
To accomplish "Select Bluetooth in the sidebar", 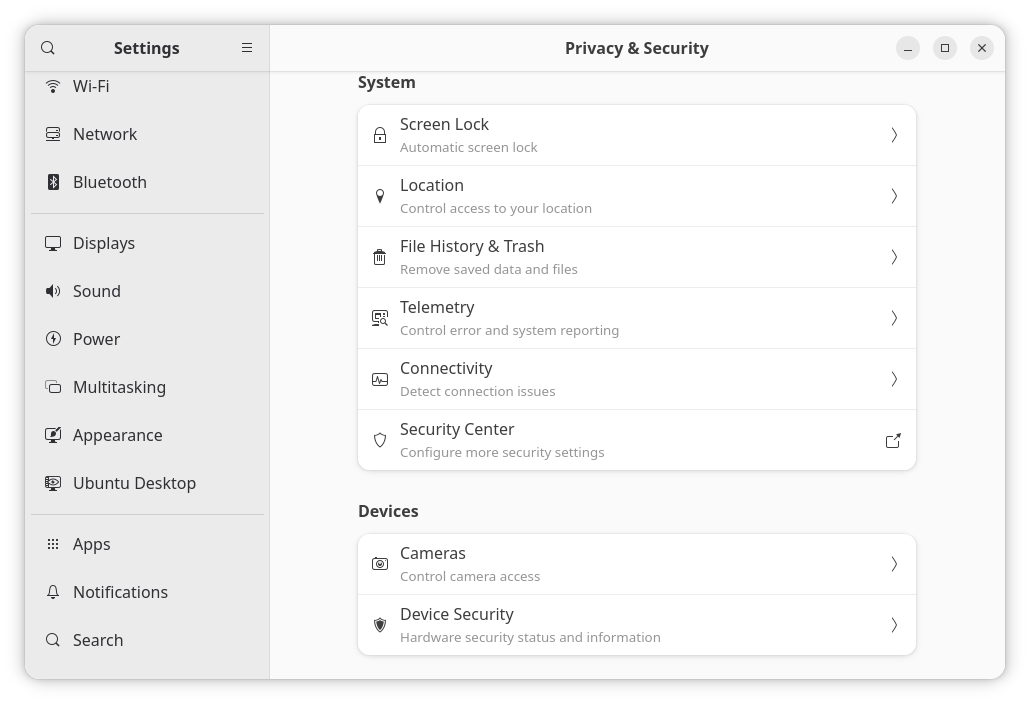I will pos(110,182).
